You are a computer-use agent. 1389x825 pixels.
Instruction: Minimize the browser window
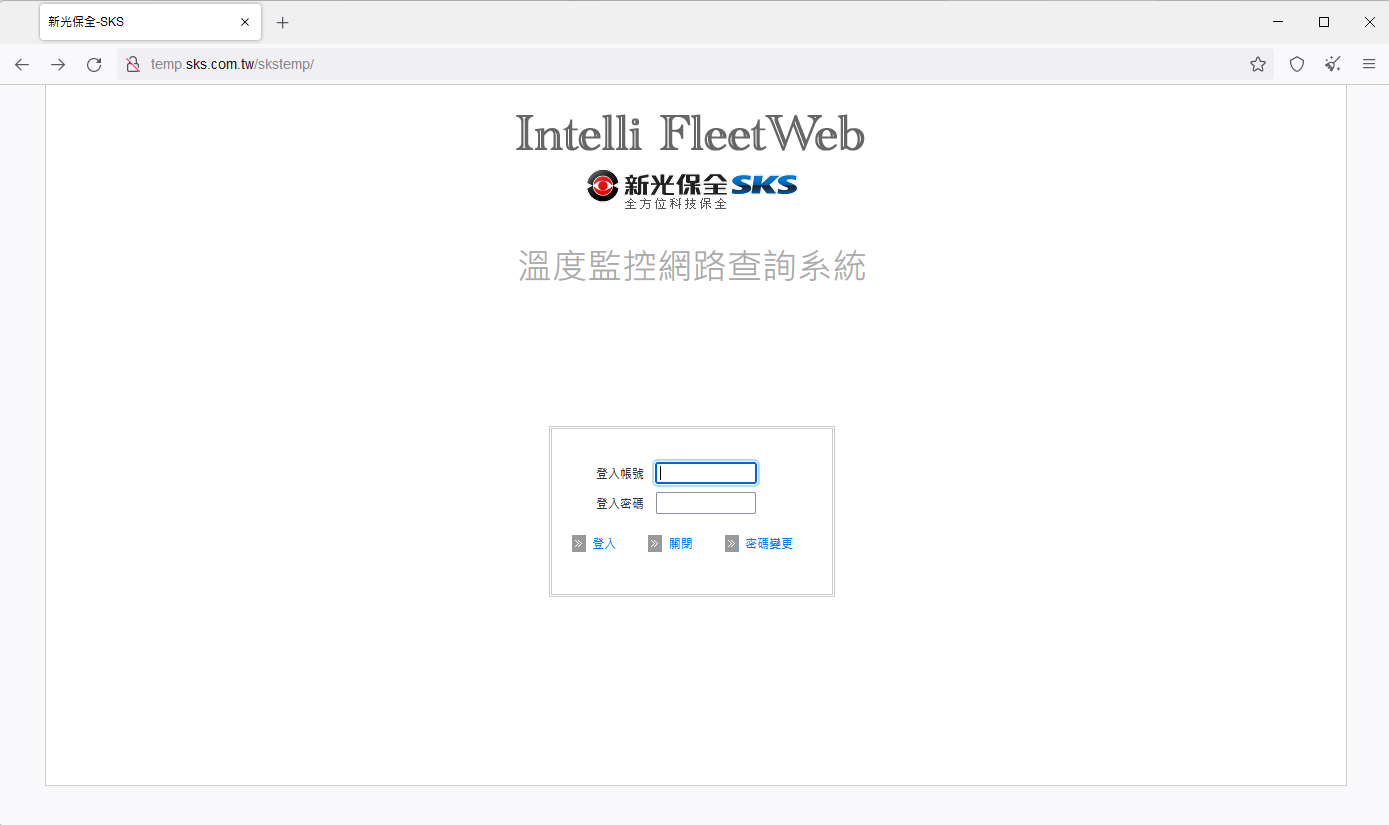(1278, 22)
